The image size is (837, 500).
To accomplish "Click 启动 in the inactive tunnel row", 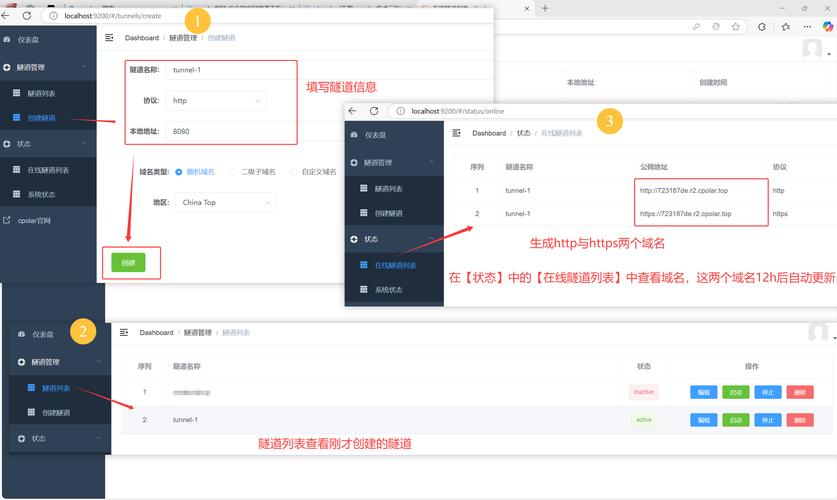I will 736,392.
